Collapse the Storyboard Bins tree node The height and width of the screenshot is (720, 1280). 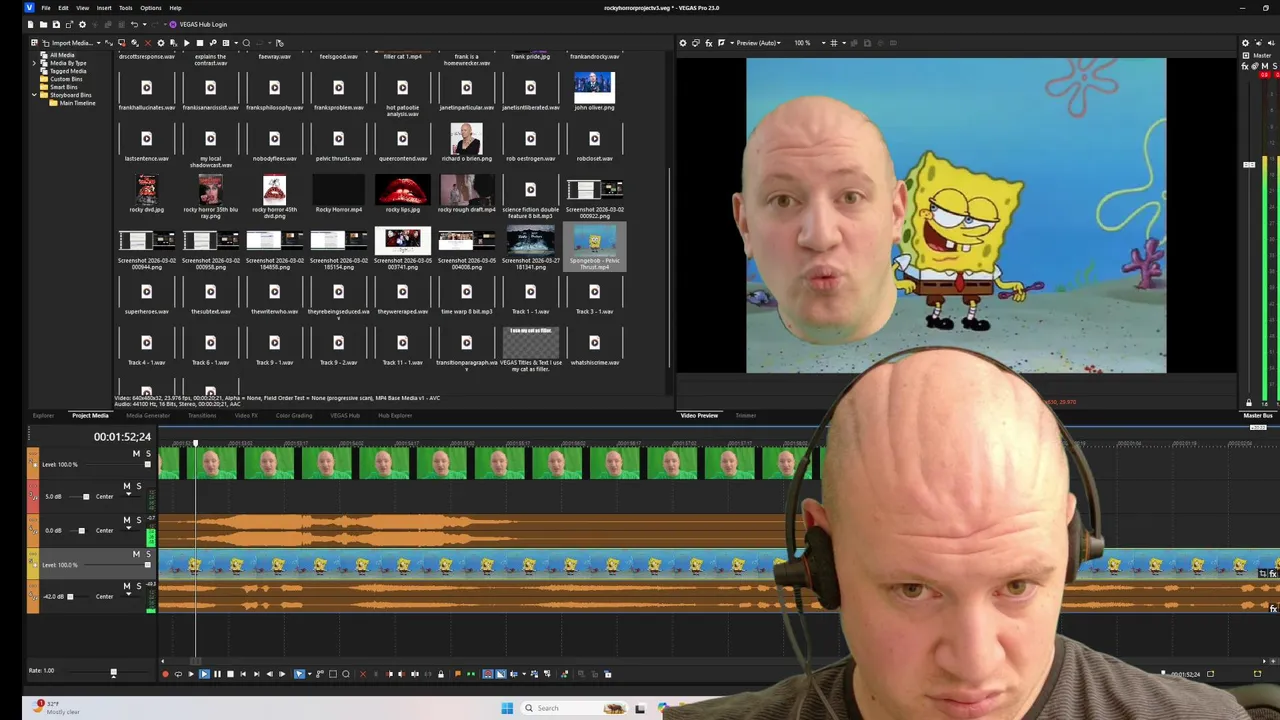click(x=34, y=95)
